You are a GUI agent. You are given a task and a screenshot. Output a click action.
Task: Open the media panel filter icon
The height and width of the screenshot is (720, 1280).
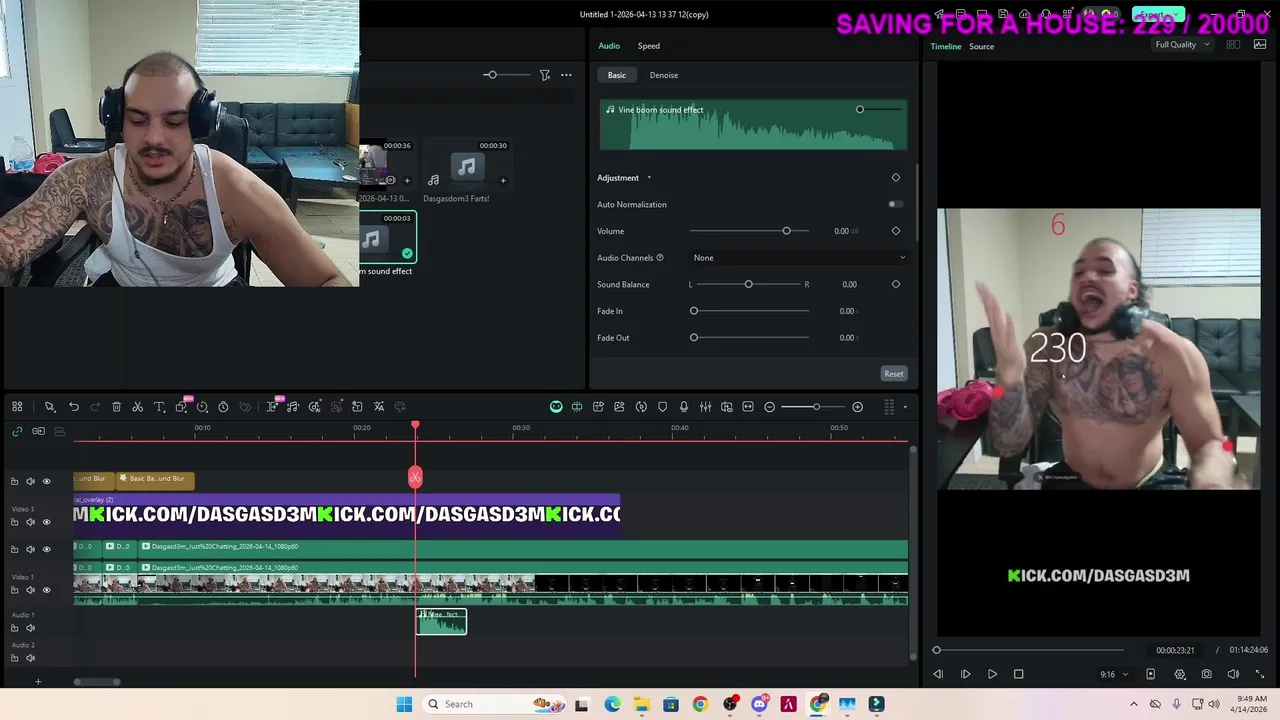[545, 75]
